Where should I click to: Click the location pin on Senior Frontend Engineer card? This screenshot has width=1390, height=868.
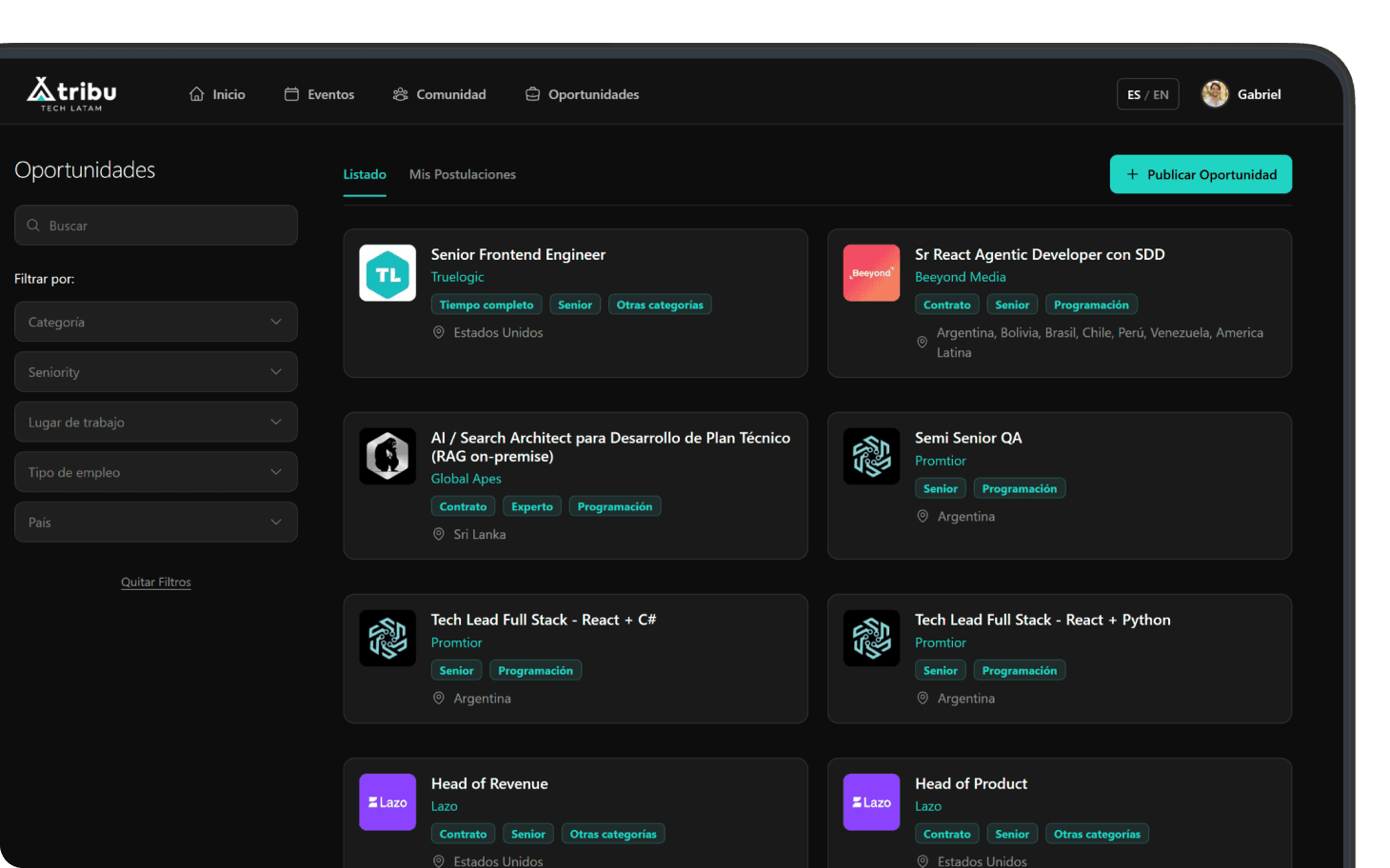tap(439, 332)
